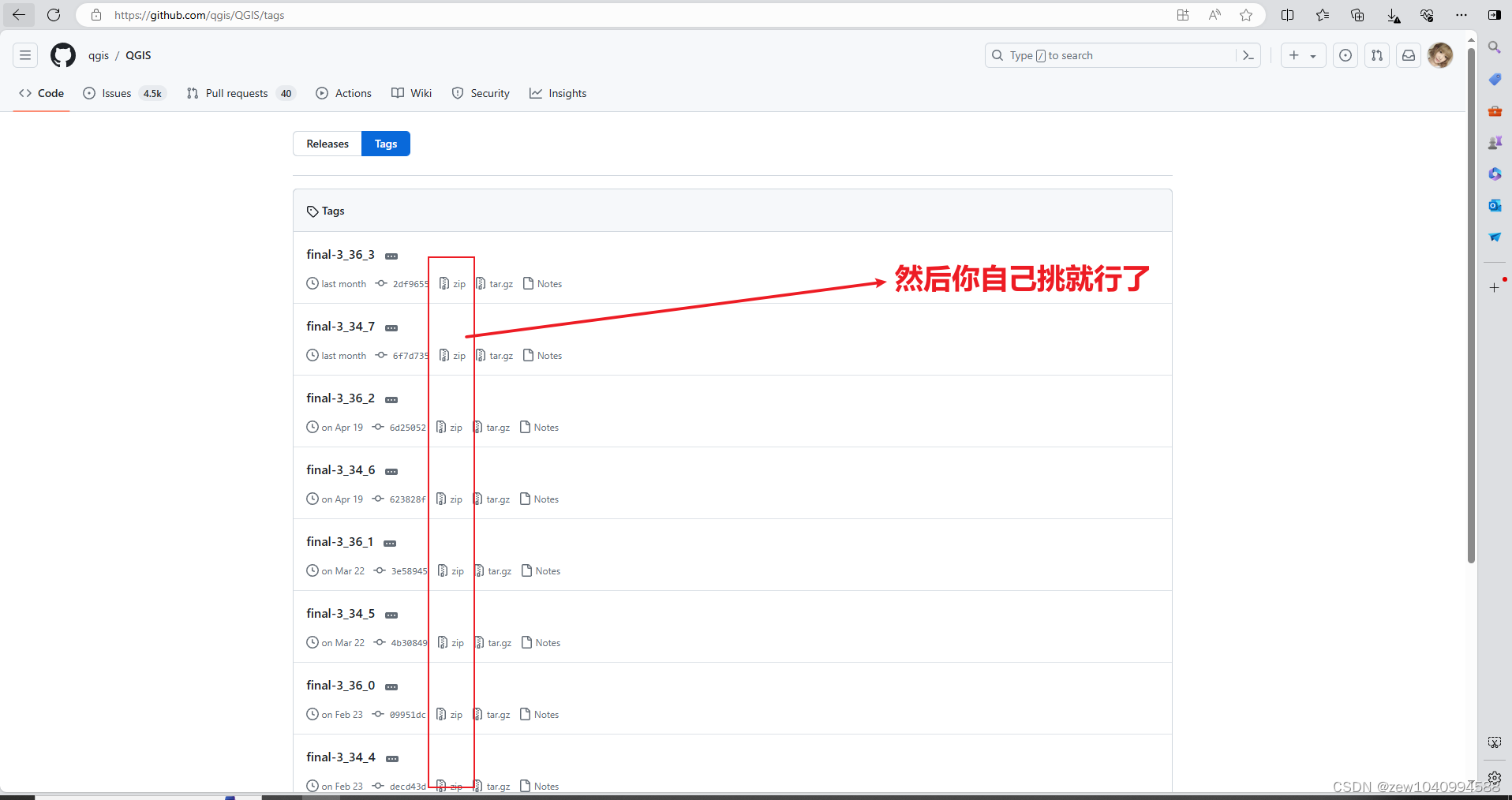This screenshot has height=800, width=1512.
Task: Toggle read aloud icon in address bar
Action: [1214, 15]
